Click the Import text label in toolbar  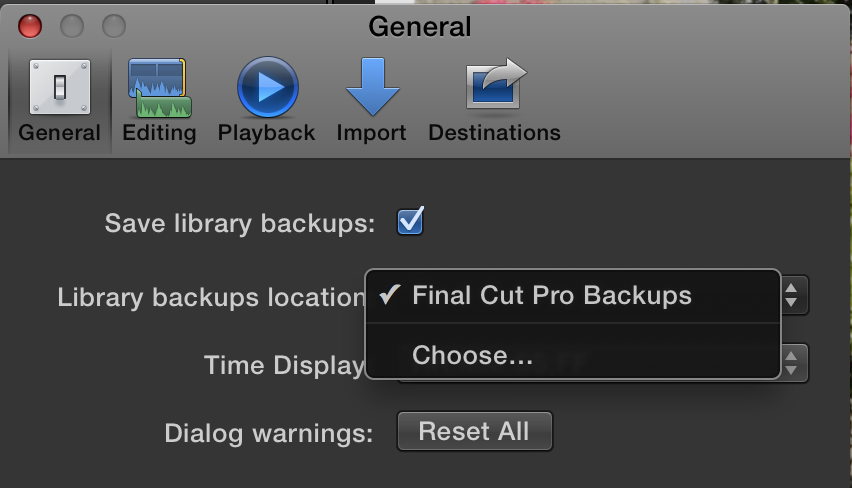pyautogui.click(x=371, y=133)
